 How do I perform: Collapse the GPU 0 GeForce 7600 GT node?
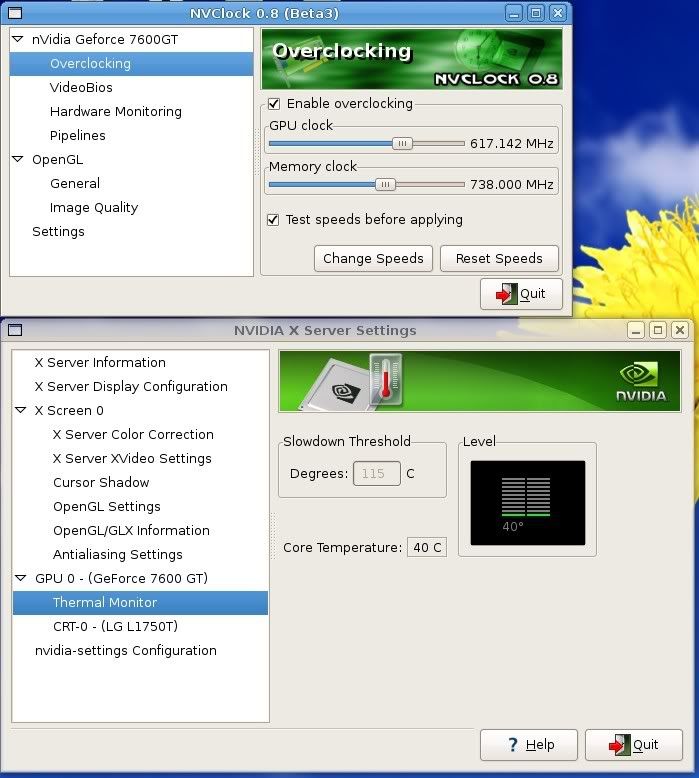(21, 578)
